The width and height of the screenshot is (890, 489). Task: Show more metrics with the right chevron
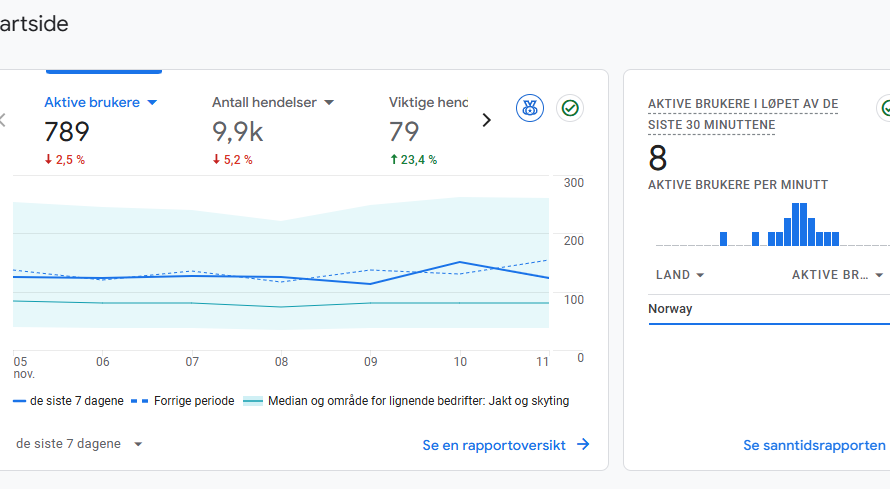(487, 120)
